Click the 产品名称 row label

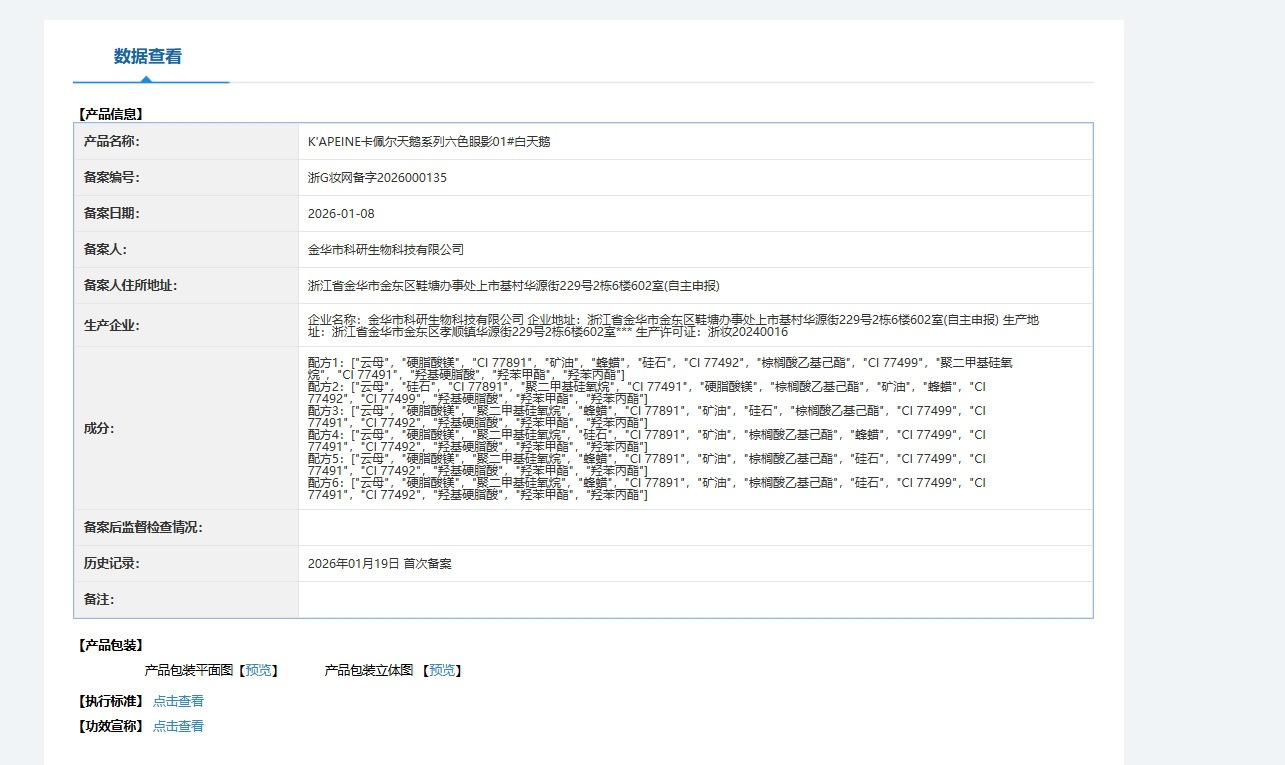pos(112,141)
